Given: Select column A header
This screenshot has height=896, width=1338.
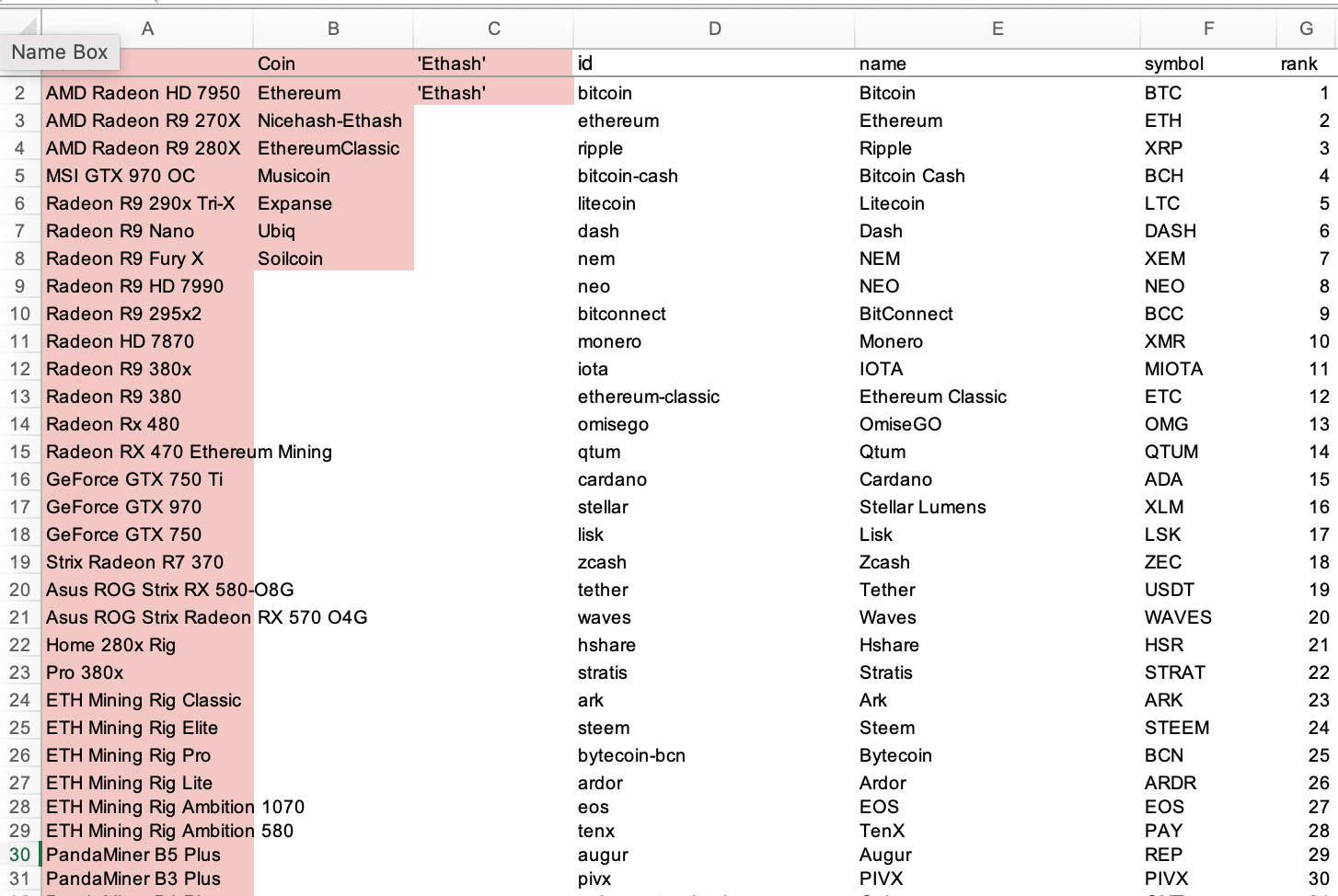Looking at the screenshot, I should (x=147, y=29).
